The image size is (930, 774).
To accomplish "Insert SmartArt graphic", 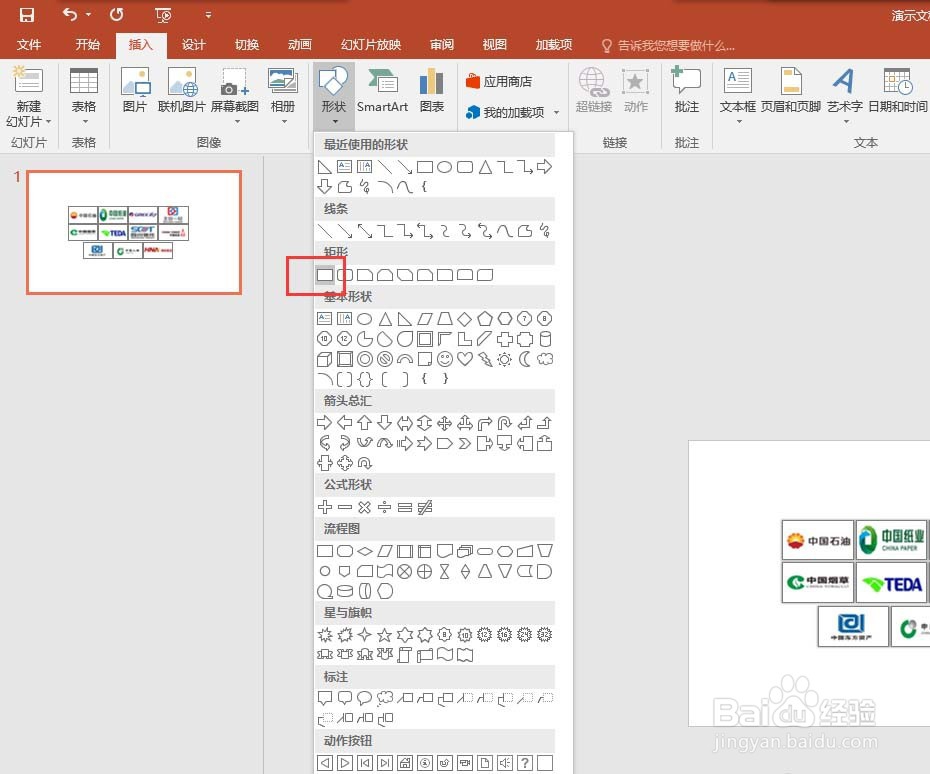I will 382,90.
